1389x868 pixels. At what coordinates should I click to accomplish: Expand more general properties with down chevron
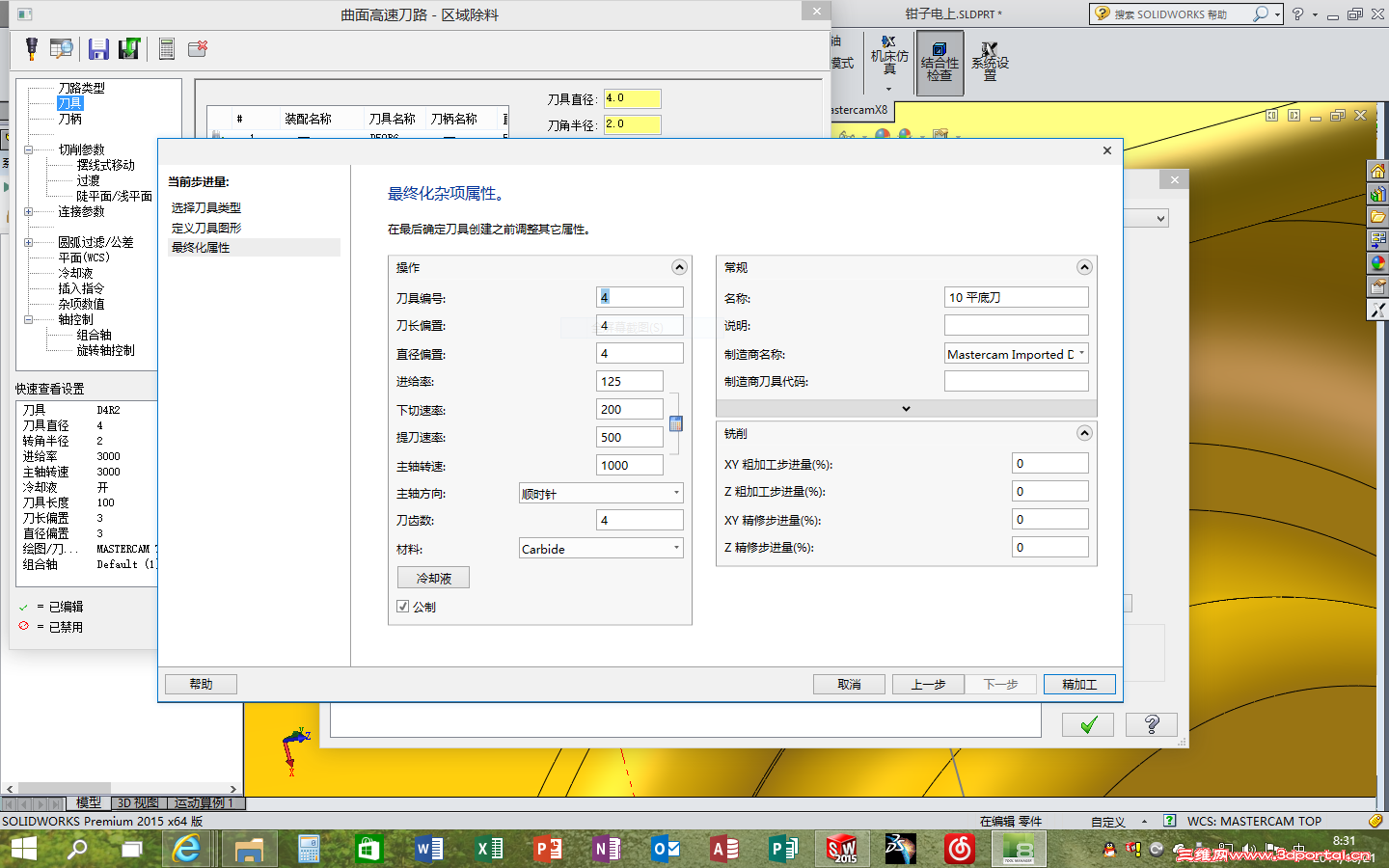point(907,409)
